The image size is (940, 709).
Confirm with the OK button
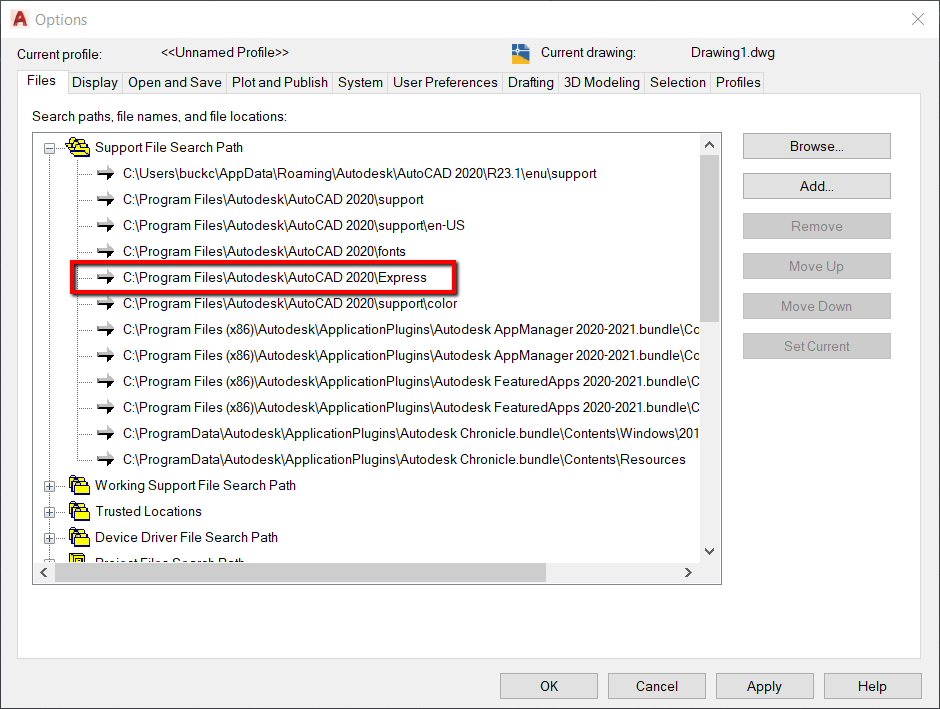[549, 686]
